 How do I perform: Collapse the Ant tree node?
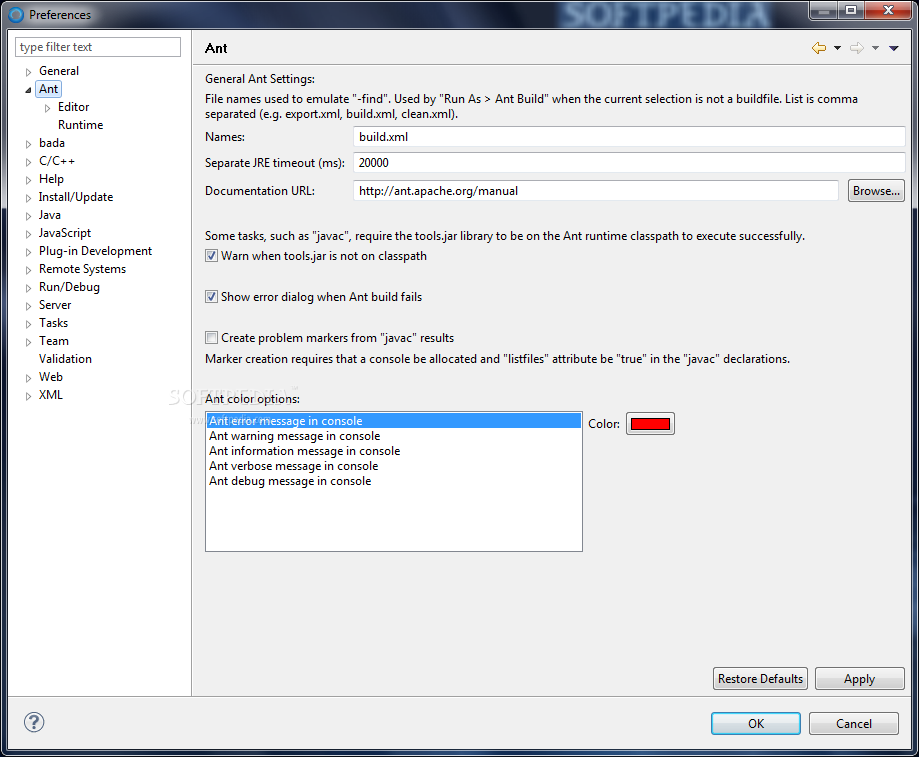pyautogui.click(x=28, y=90)
